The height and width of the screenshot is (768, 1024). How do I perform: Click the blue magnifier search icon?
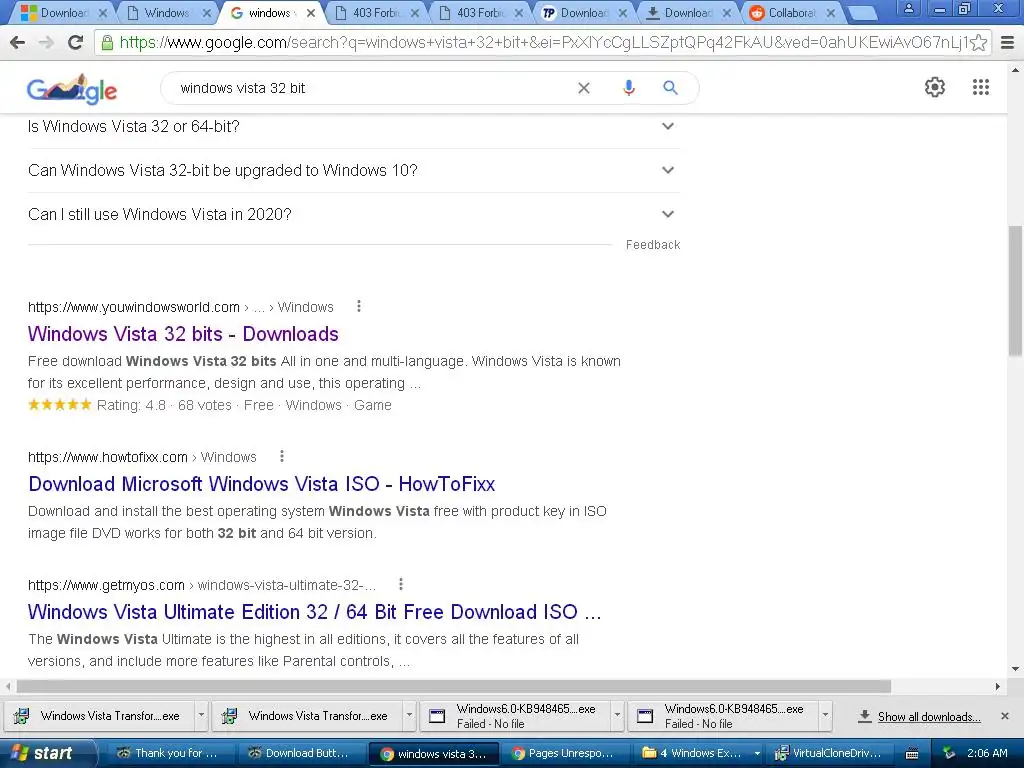point(670,88)
